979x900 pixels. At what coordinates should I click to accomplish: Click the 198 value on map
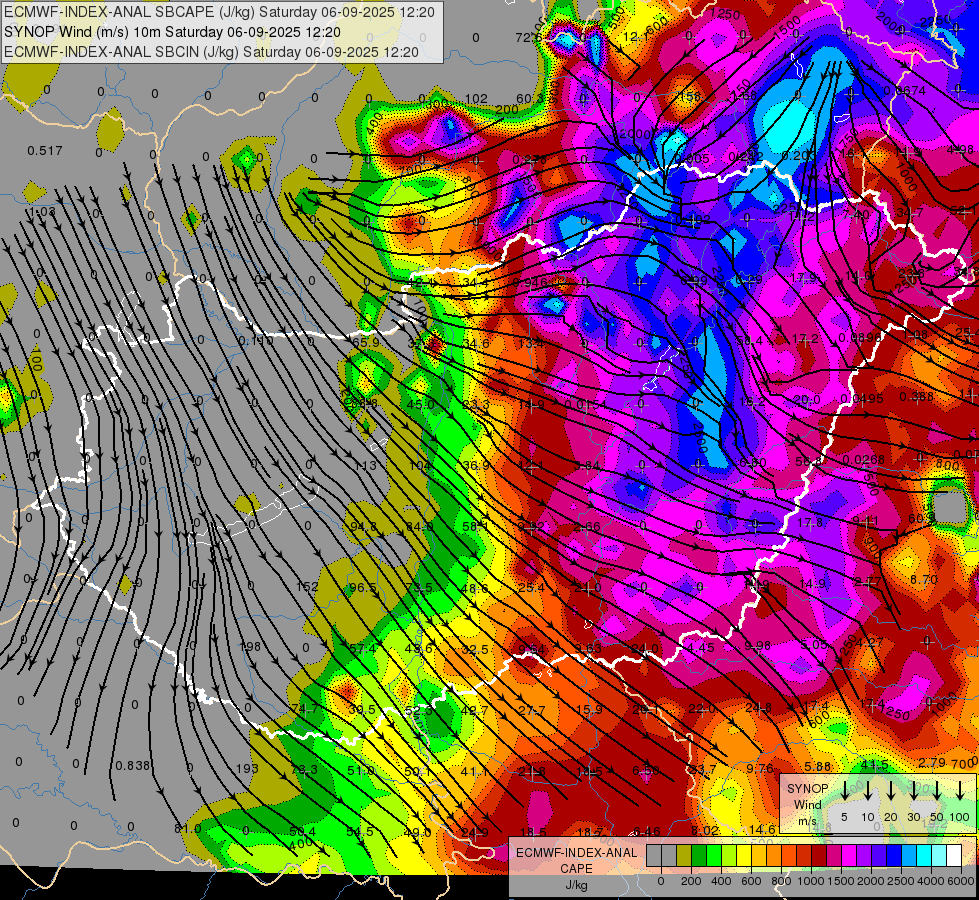click(250, 646)
